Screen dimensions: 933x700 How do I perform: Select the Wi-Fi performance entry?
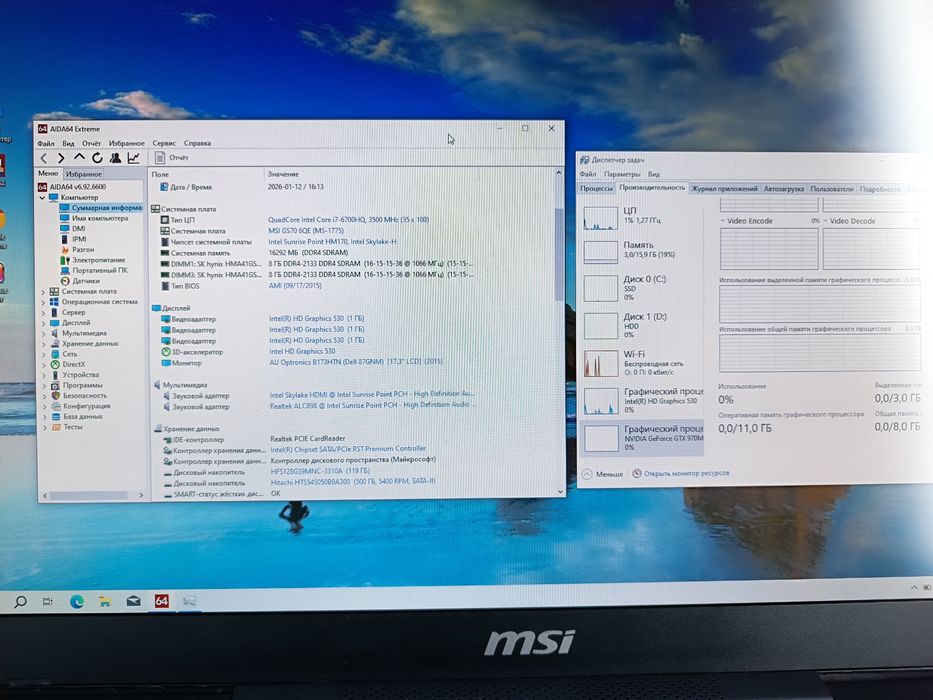(641, 362)
